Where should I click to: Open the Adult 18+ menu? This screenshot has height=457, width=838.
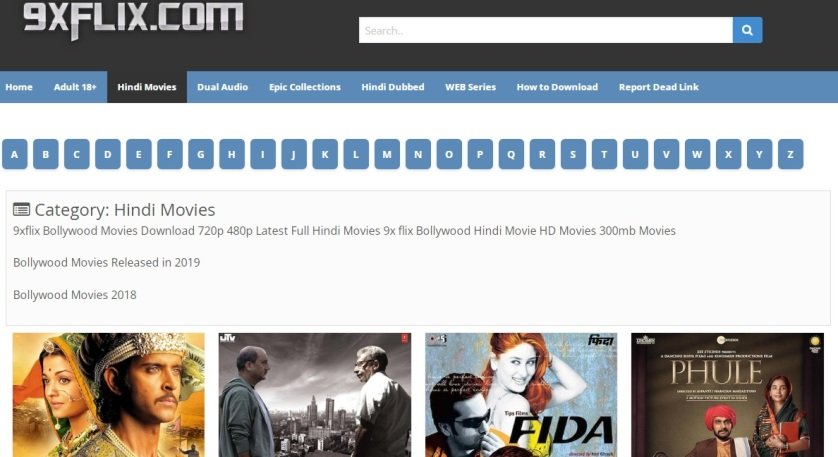75,87
